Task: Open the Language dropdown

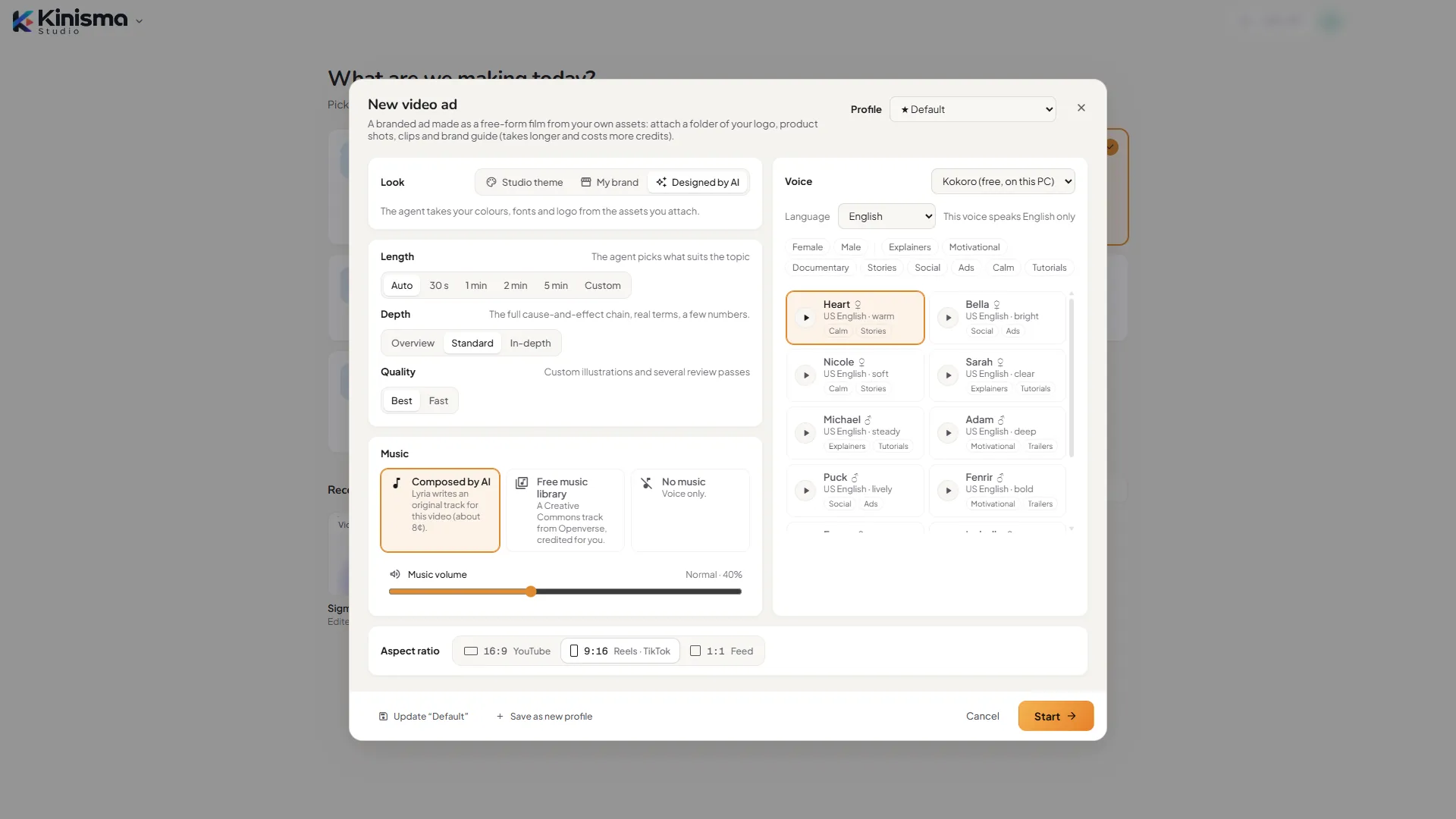Action: pyautogui.click(x=886, y=216)
